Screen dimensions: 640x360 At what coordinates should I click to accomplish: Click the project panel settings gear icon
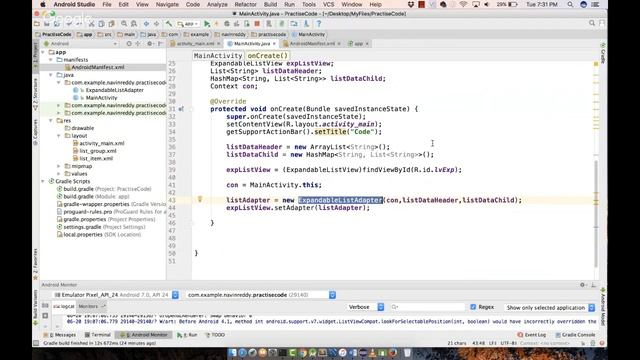point(150,44)
